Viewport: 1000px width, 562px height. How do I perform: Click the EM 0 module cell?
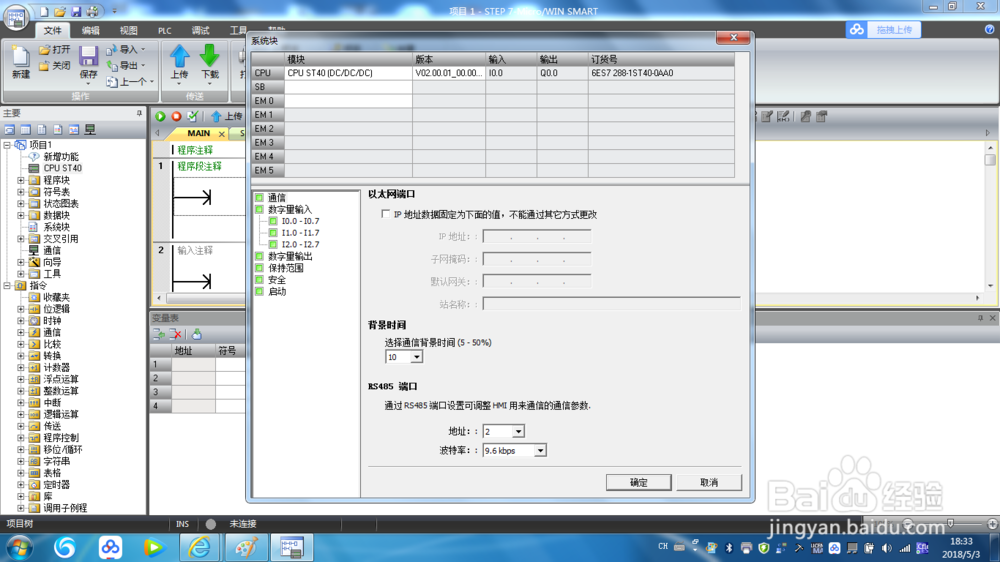[x=348, y=101]
